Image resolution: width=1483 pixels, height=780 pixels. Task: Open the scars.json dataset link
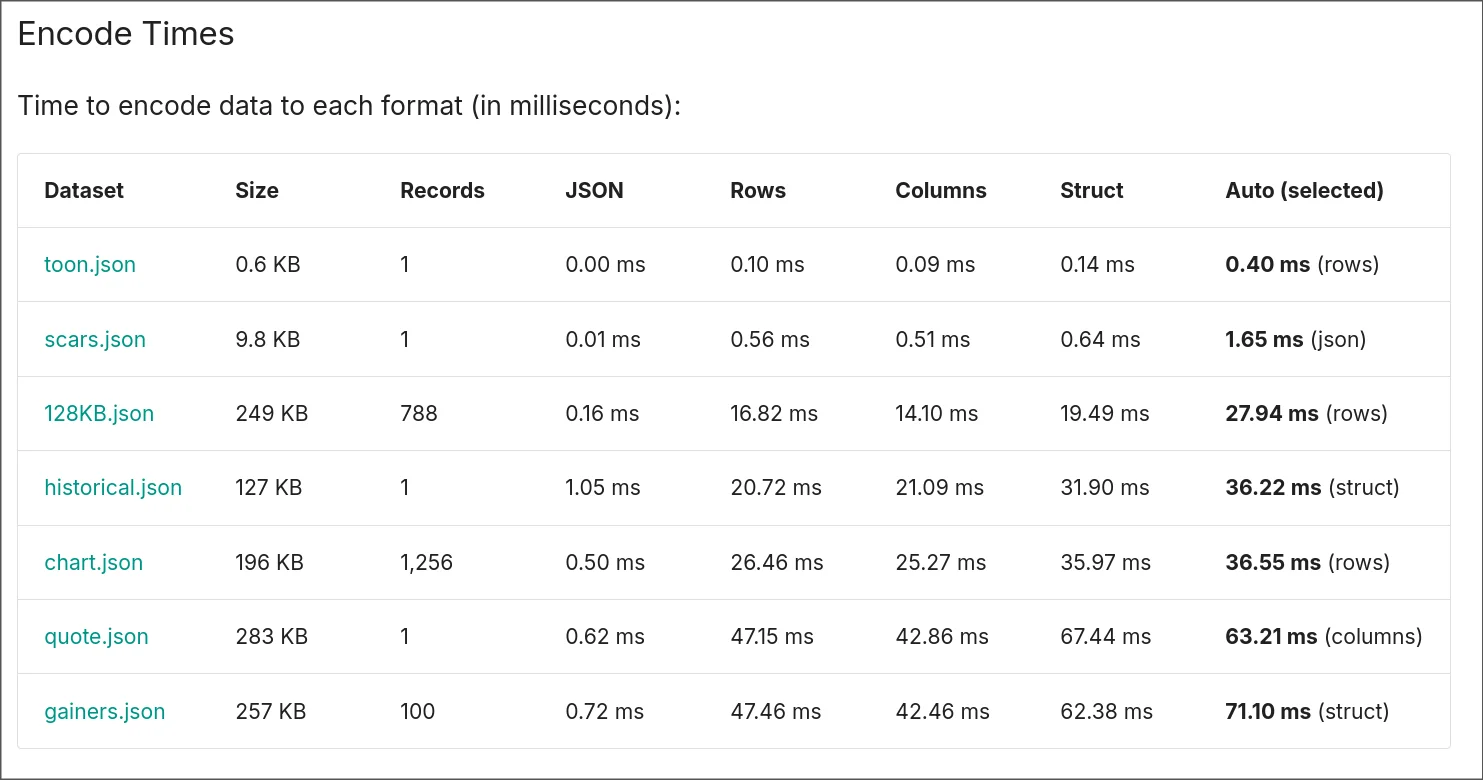pyautogui.click(x=95, y=339)
